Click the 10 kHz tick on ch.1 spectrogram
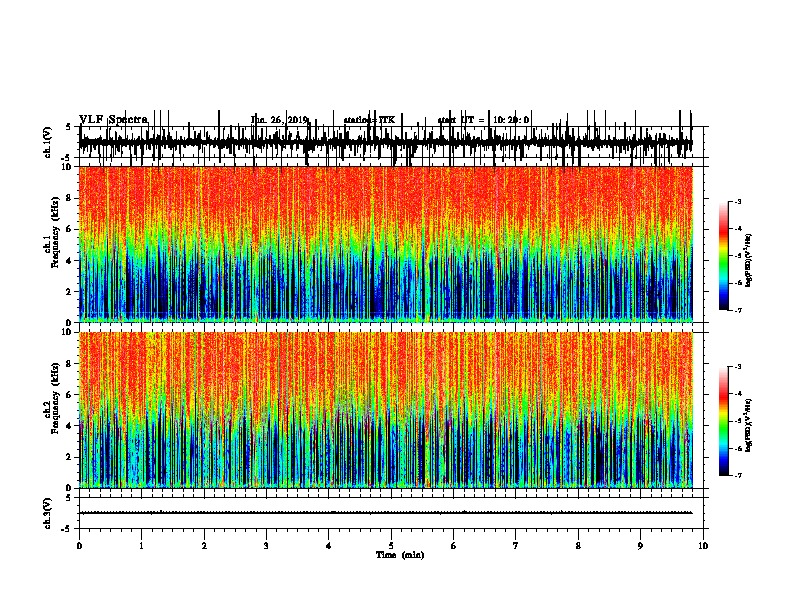This screenshot has height=612, width=792. click(67, 167)
